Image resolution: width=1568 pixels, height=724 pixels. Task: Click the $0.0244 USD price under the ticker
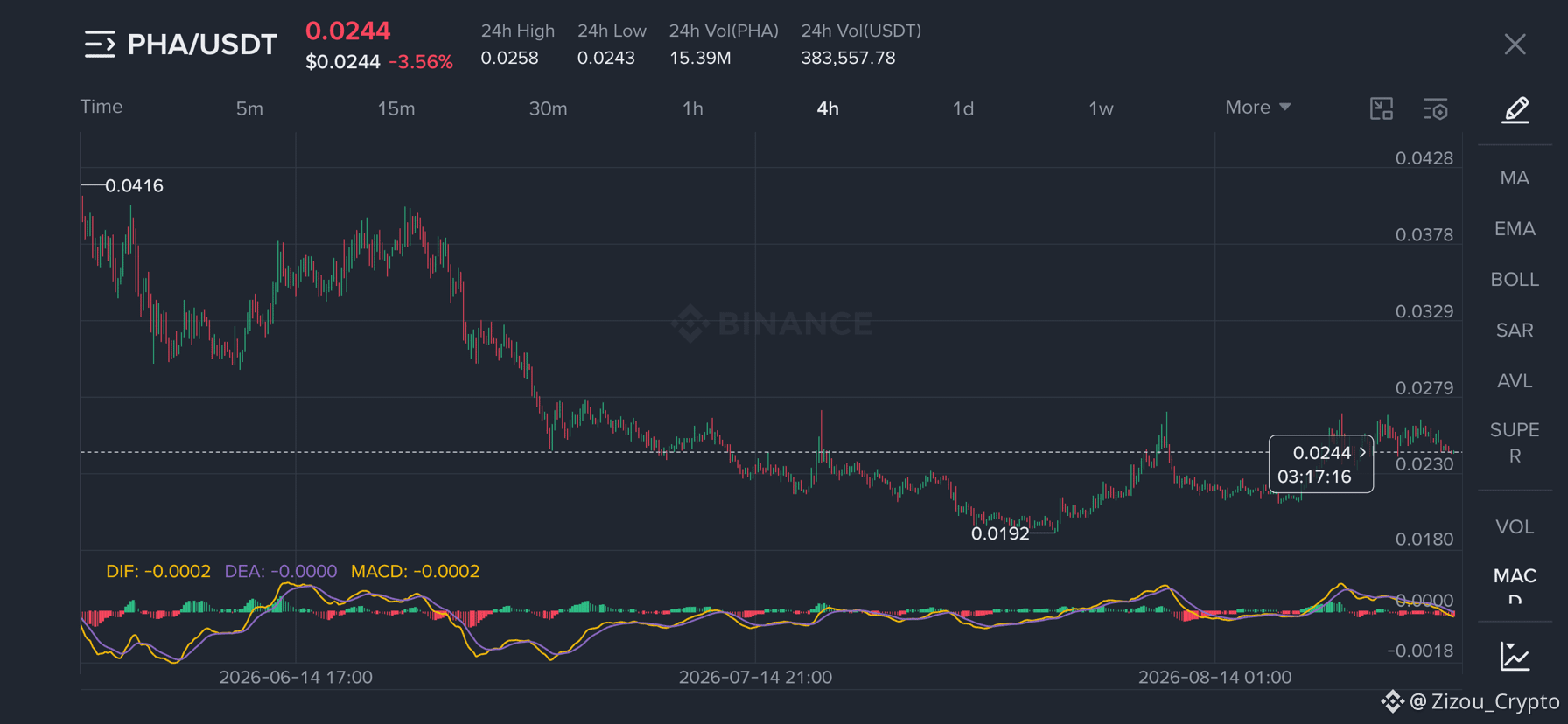click(x=343, y=62)
